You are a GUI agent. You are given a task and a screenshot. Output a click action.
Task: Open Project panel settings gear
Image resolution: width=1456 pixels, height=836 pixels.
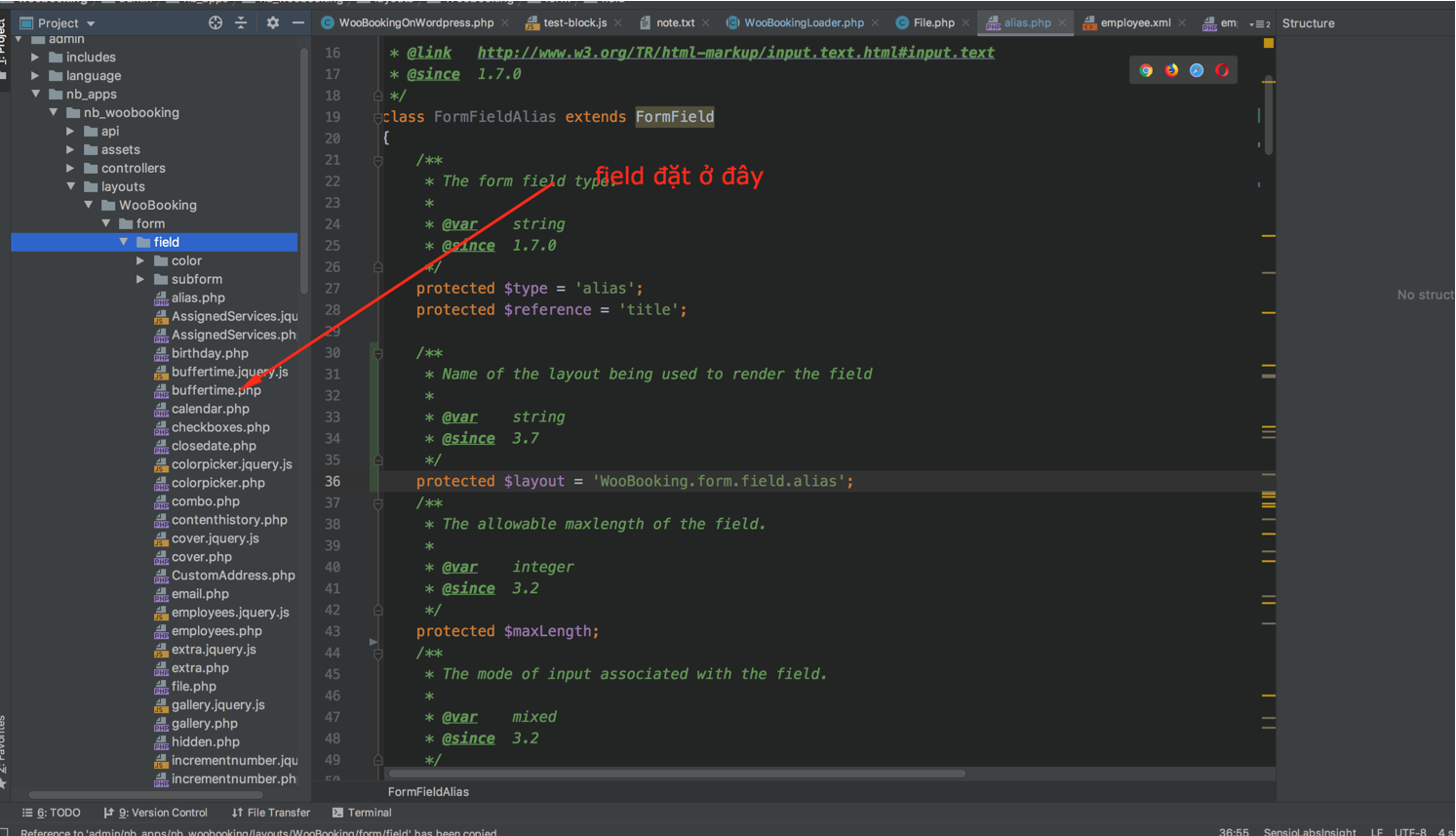[x=272, y=22]
